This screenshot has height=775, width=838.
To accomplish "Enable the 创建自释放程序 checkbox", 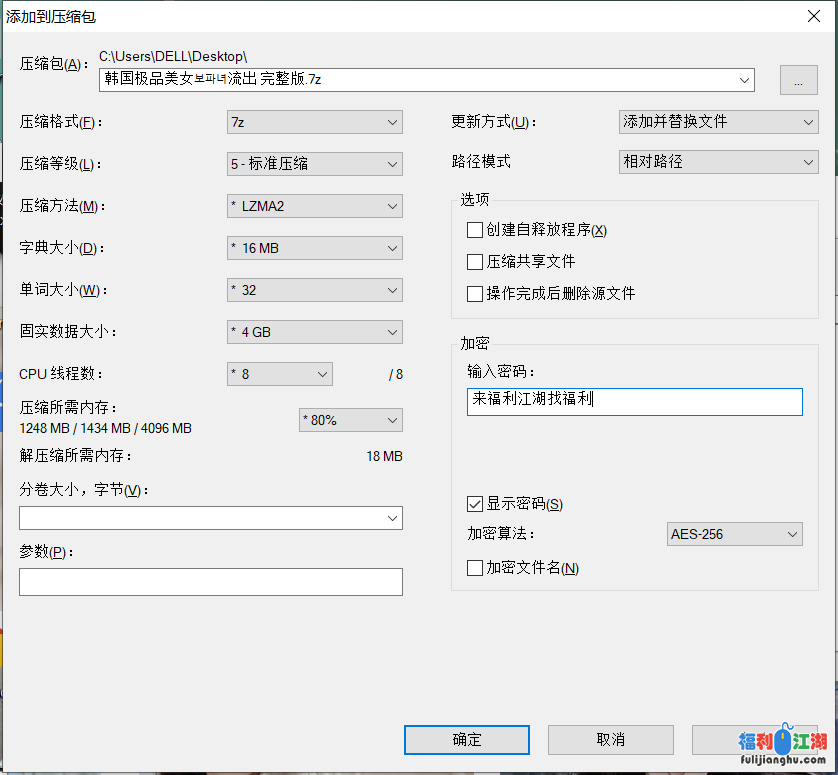I will tap(475, 230).
